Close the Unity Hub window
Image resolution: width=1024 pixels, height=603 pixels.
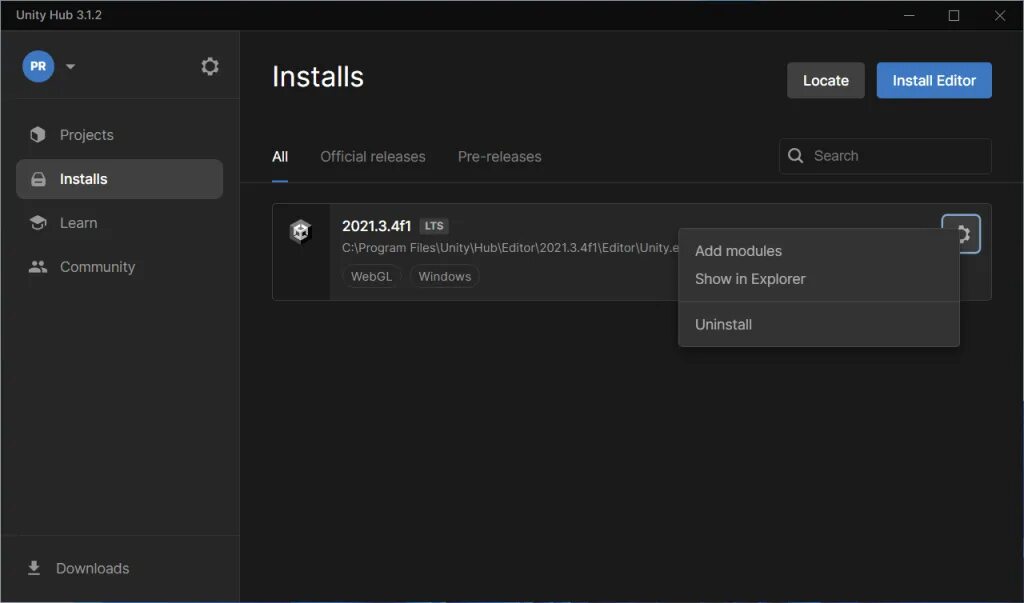point(999,15)
